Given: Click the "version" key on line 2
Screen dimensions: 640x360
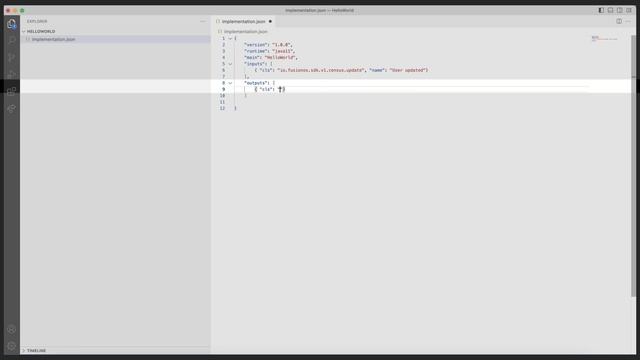Looking at the screenshot, I should pos(256,45).
